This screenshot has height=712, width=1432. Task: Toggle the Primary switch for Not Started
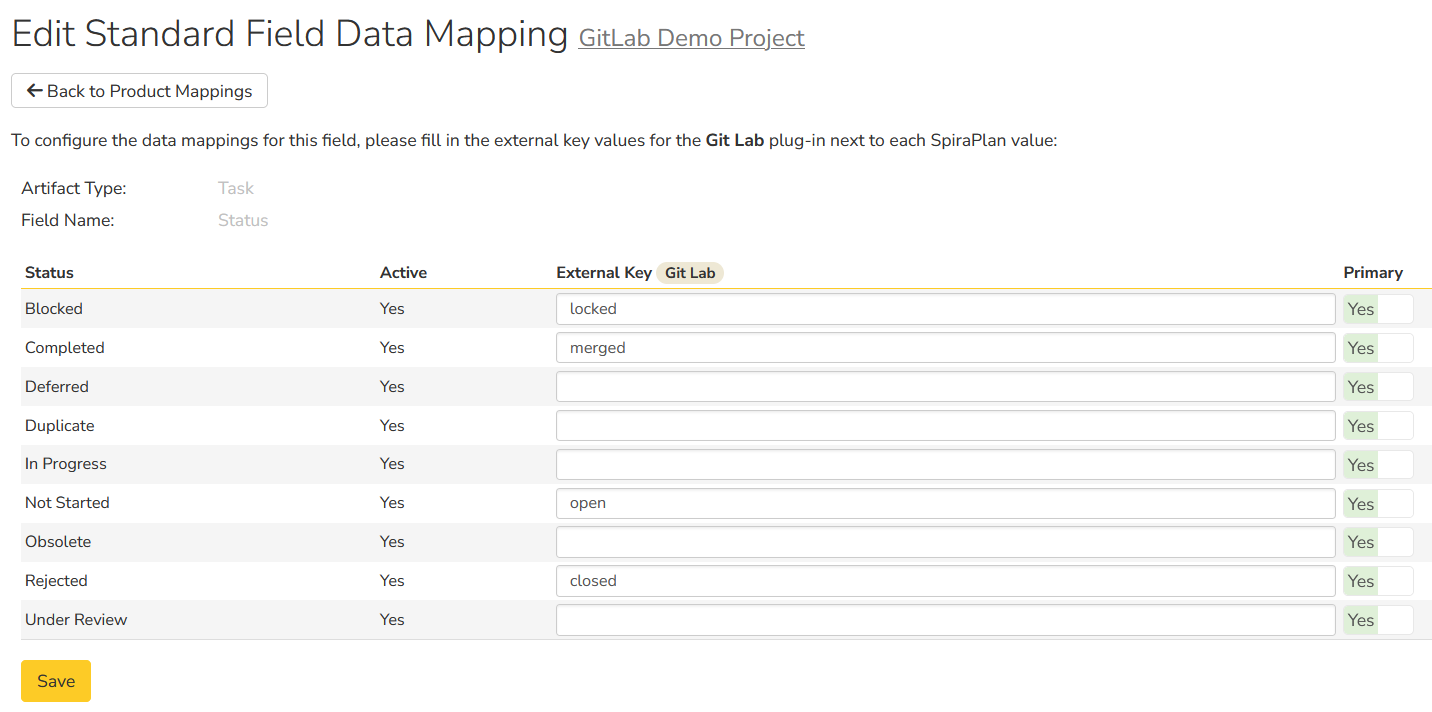[x=1378, y=504]
